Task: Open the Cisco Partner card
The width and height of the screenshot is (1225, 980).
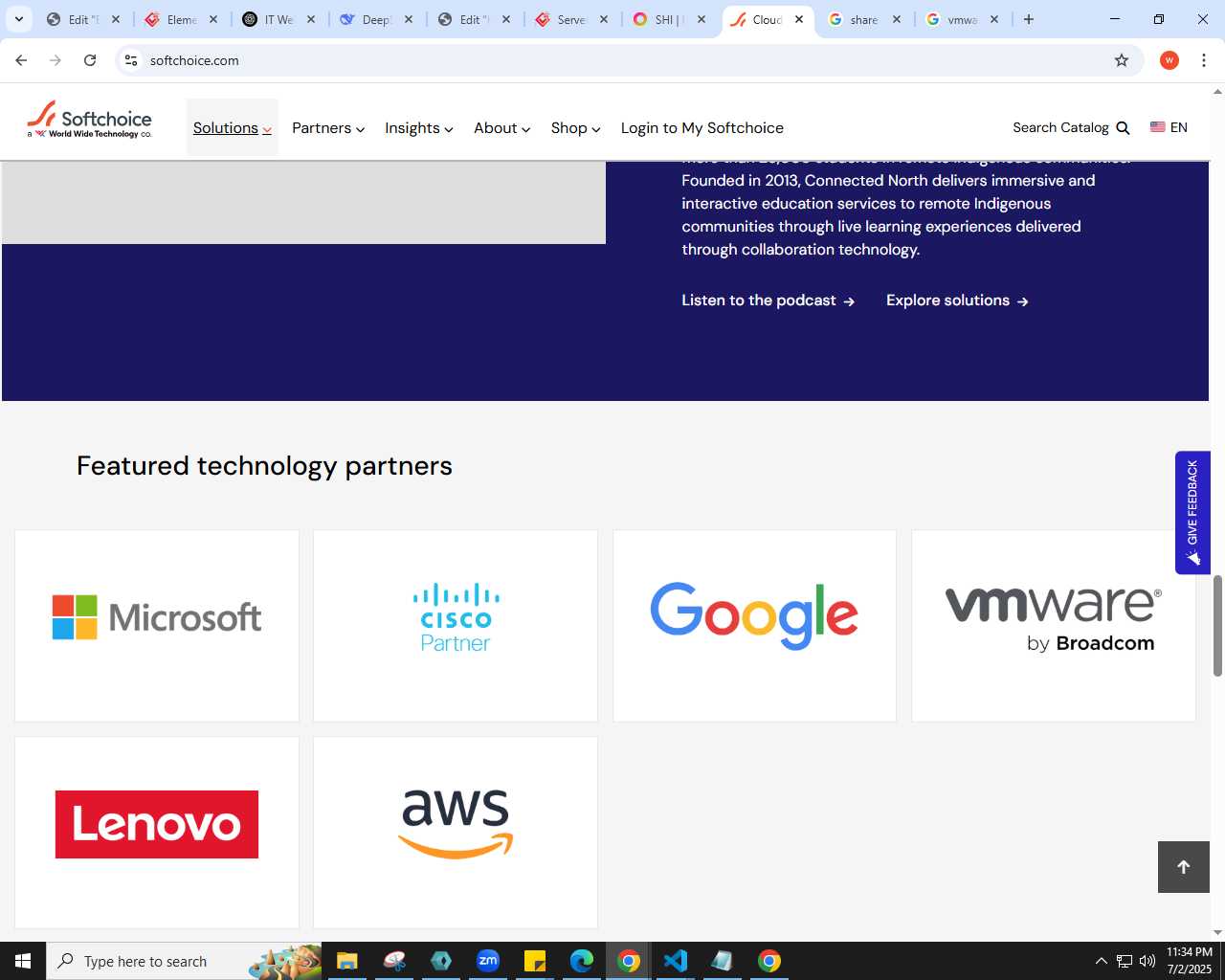Action: pos(456,626)
